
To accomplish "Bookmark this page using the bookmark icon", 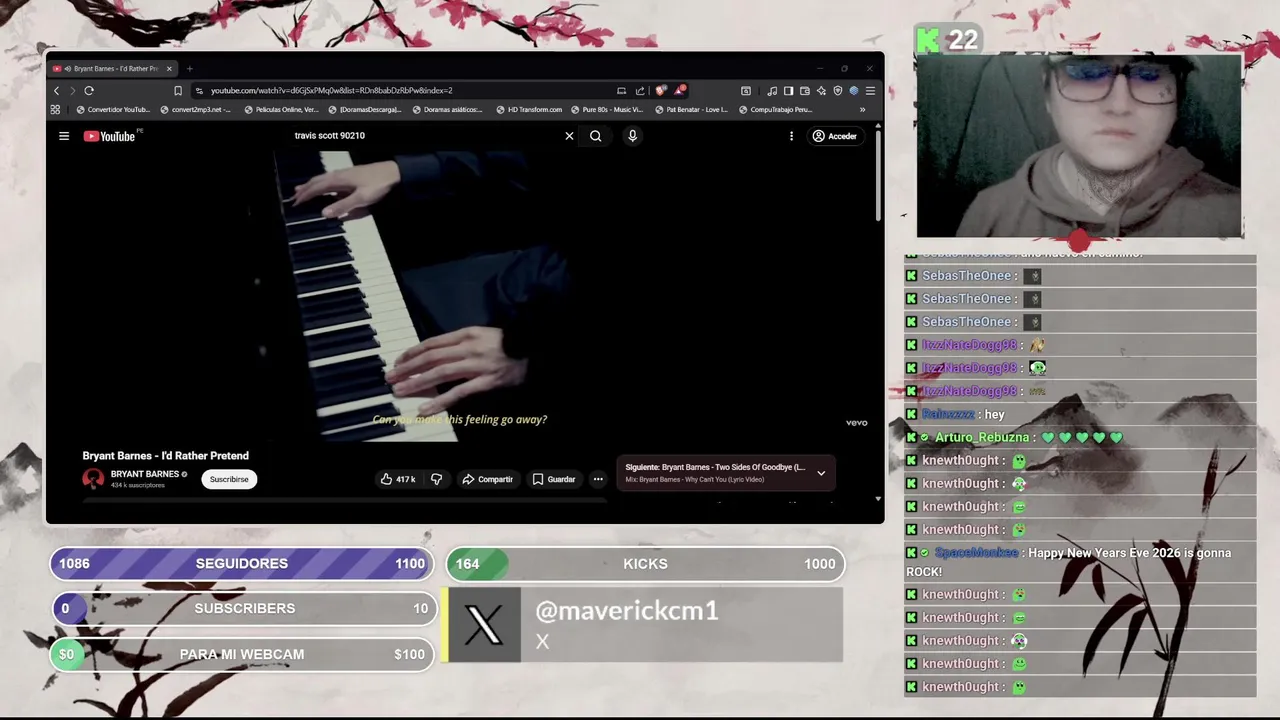I will pos(178,90).
